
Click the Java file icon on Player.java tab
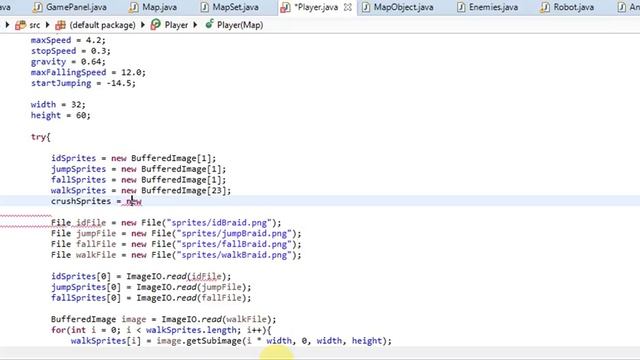click(x=285, y=7)
